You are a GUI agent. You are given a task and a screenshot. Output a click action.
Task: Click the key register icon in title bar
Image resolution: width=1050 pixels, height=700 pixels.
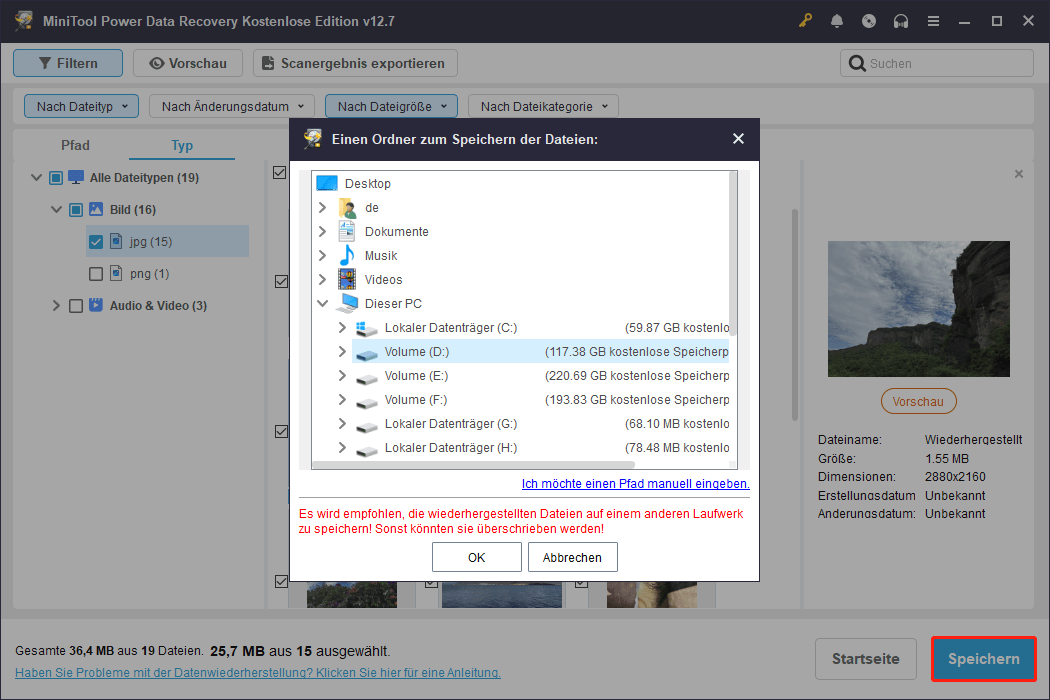coord(805,21)
